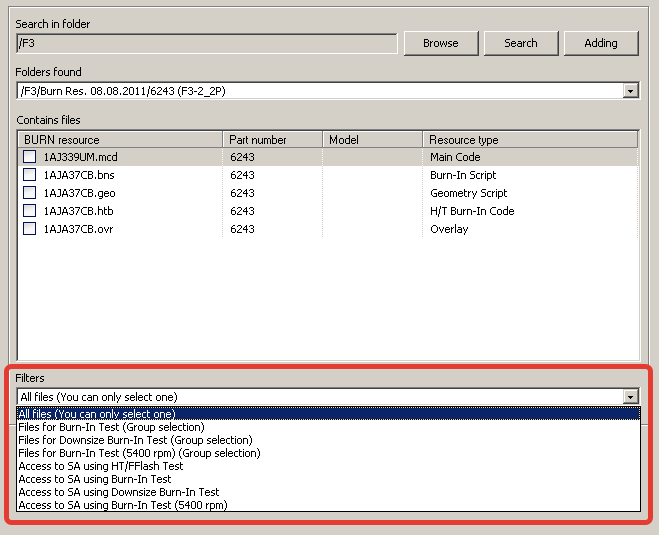
Task: Select 'Access to SA using HT/FFlash Test'
Action: (101, 466)
